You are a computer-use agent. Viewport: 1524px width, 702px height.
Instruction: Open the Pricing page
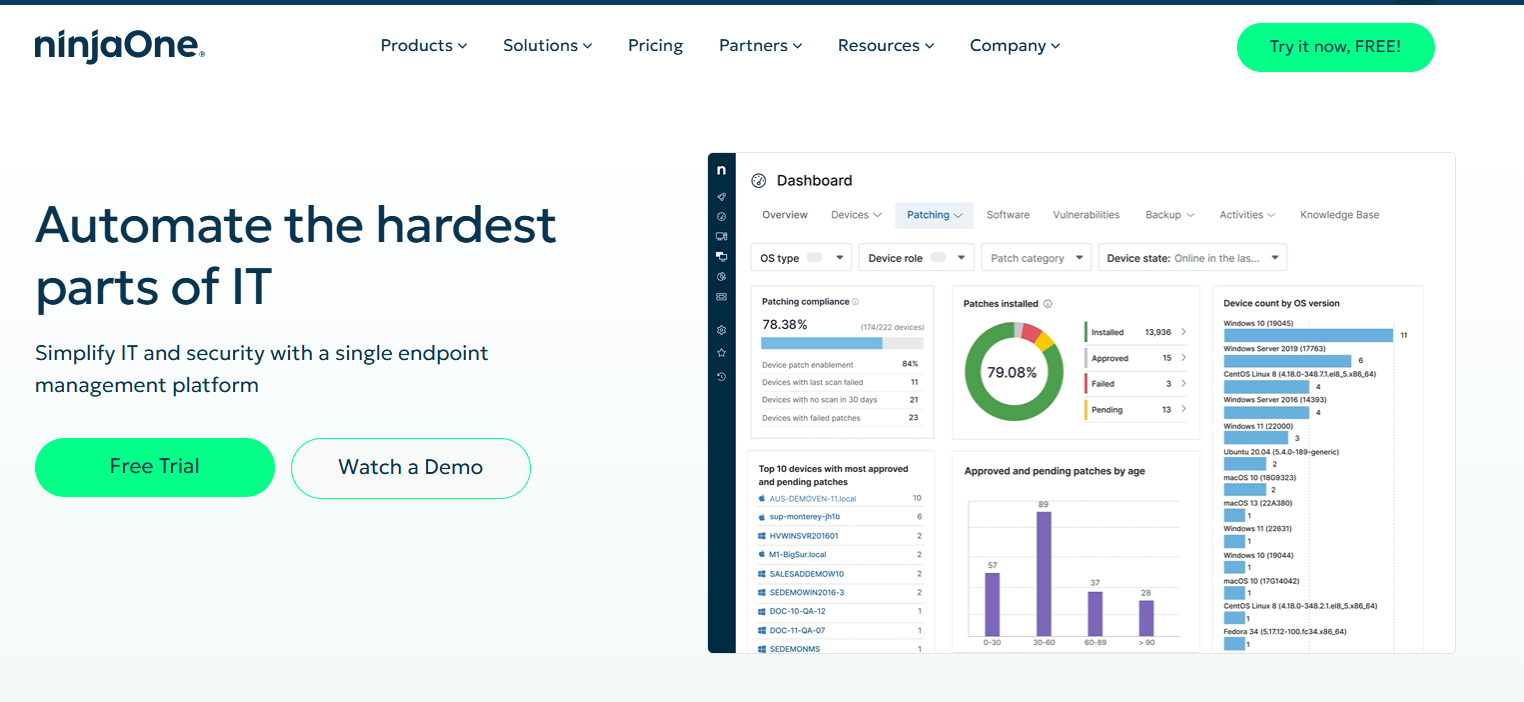[x=656, y=46]
